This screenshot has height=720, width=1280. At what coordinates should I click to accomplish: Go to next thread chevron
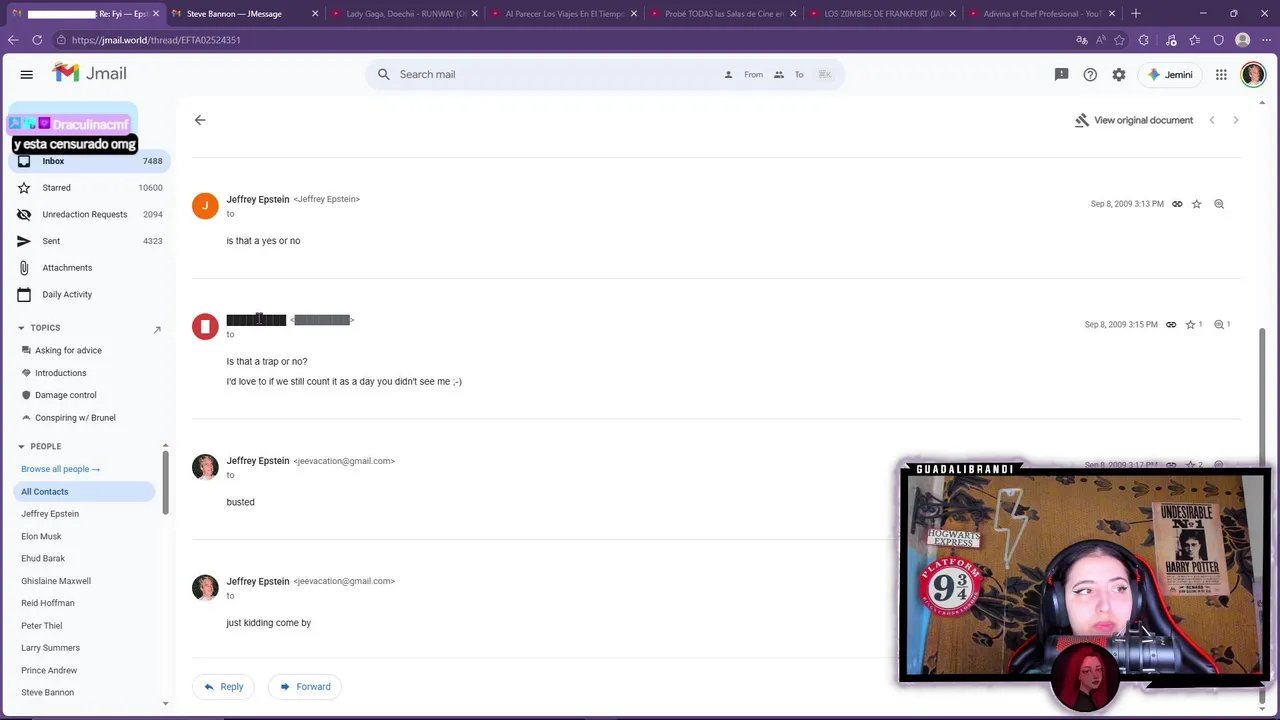pyautogui.click(x=1236, y=120)
